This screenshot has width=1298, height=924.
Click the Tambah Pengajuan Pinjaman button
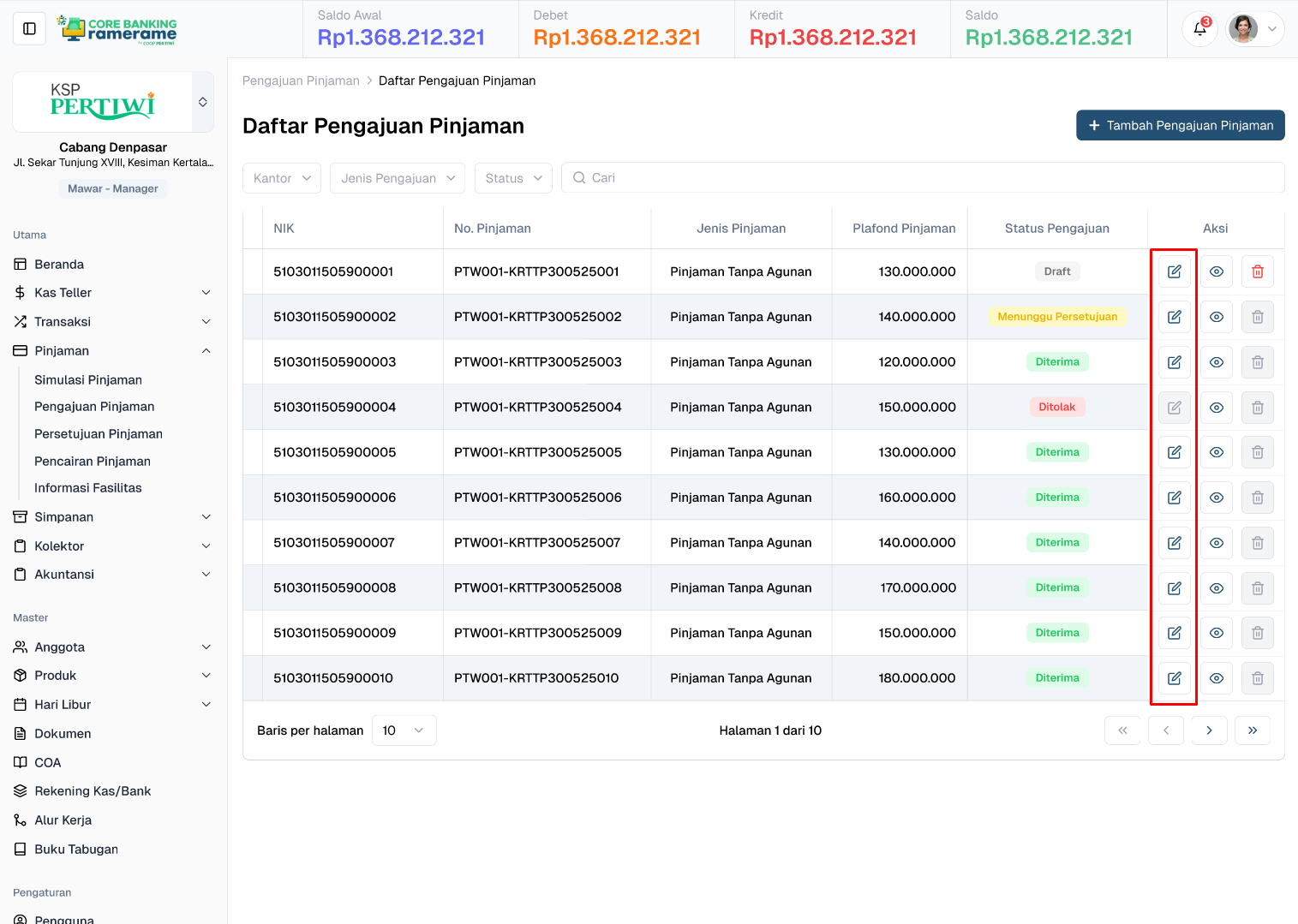[1180, 125]
